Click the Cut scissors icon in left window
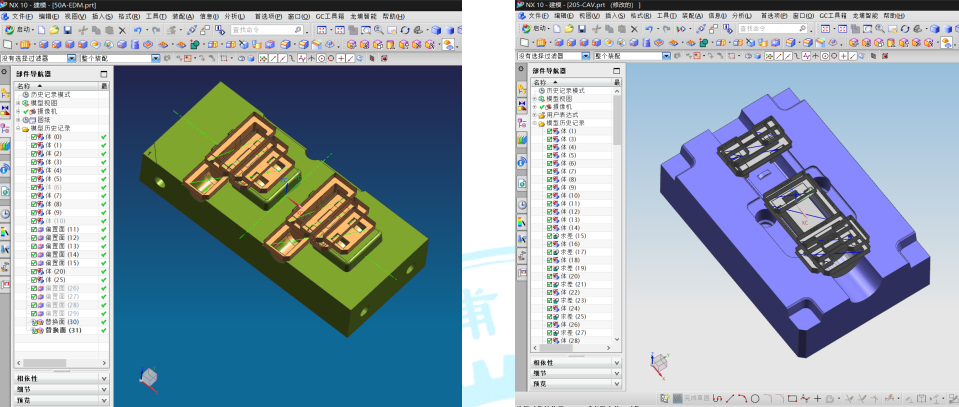 82,30
